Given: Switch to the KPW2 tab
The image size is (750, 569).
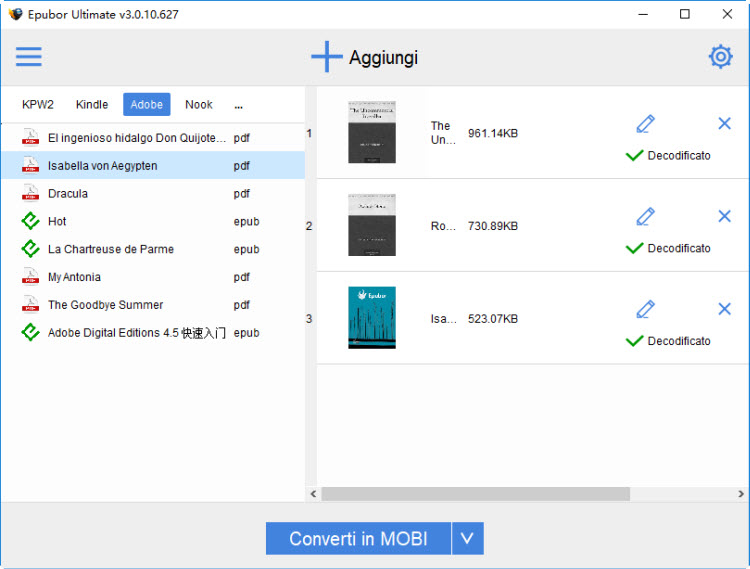Looking at the screenshot, I should tap(38, 104).
